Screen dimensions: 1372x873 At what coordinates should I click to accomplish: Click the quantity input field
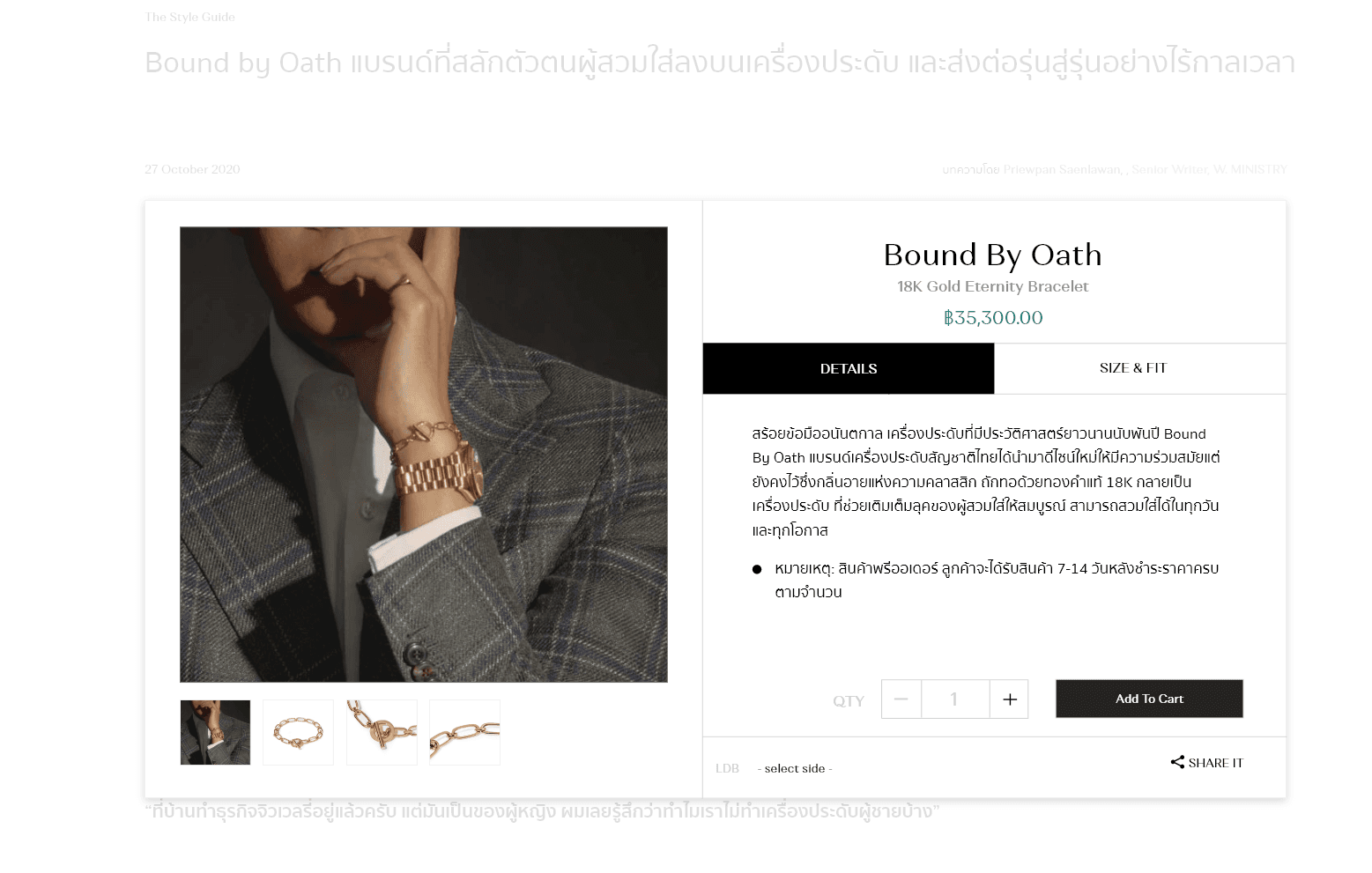(955, 699)
